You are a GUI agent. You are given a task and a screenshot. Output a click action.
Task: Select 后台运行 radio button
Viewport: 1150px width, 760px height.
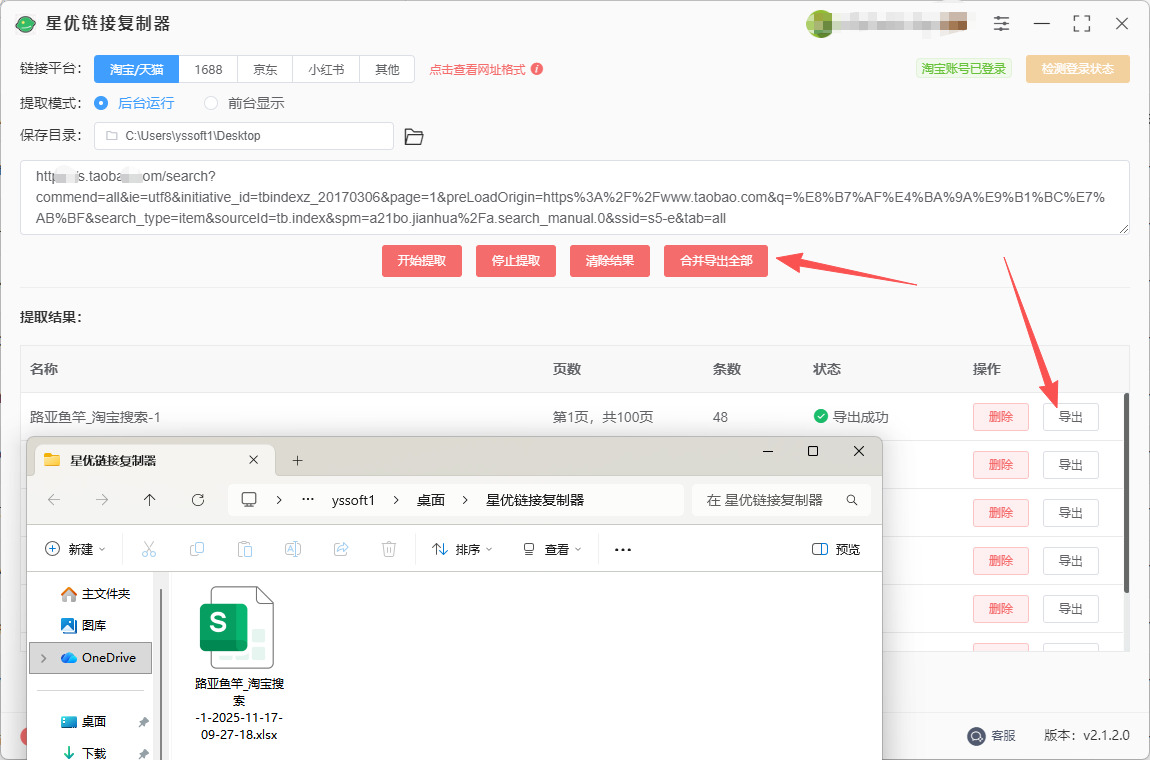[102, 103]
